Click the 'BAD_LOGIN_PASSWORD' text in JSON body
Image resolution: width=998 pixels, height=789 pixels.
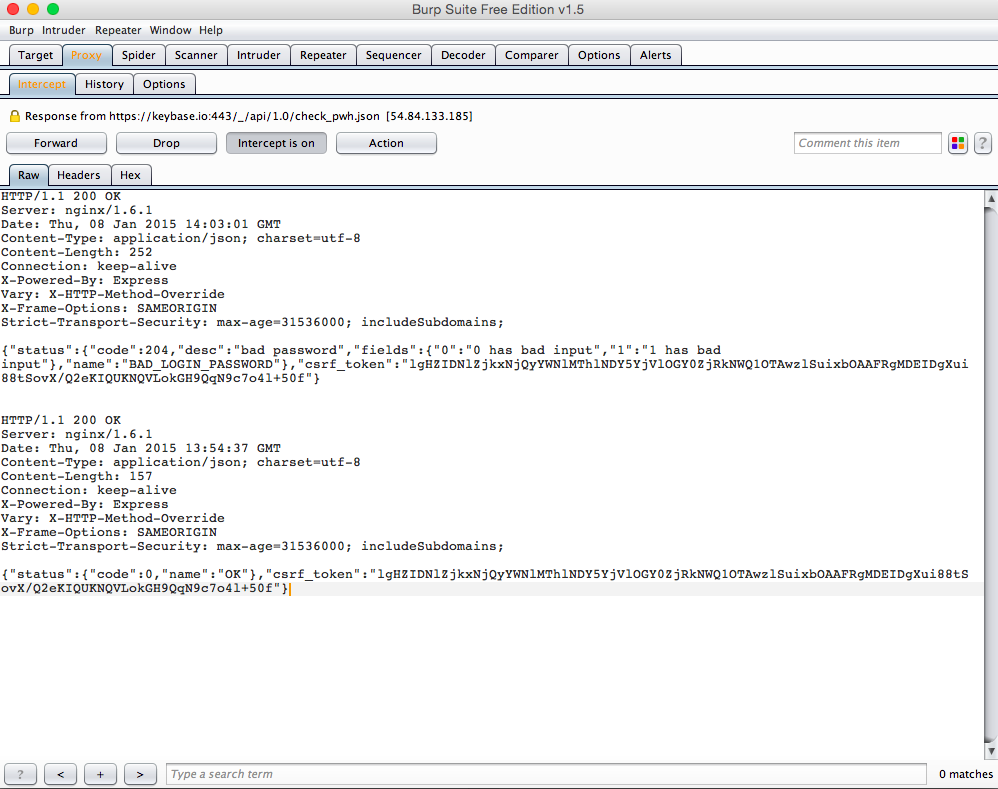click(x=201, y=364)
